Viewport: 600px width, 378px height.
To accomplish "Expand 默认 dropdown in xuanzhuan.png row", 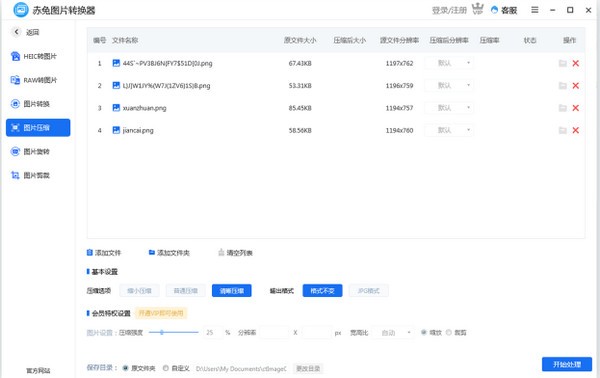I will (x=449, y=108).
